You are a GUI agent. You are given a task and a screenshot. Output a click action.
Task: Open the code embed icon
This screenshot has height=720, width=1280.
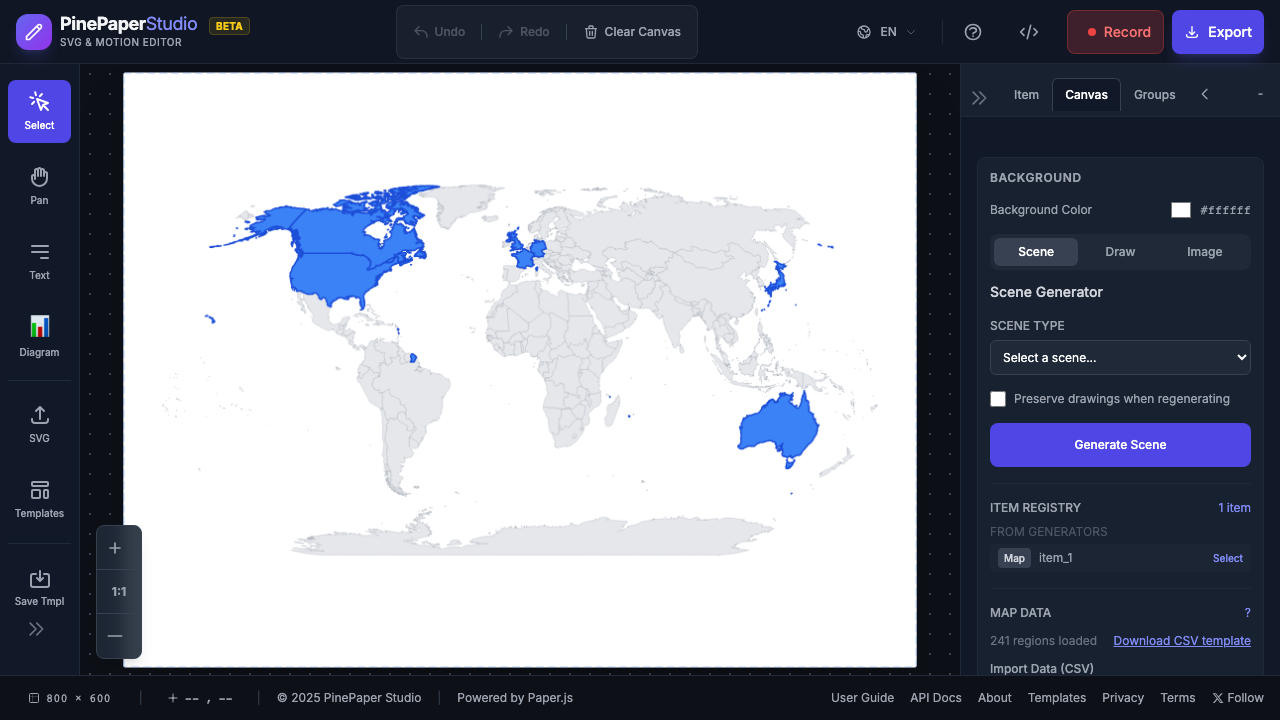(x=1029, y=32)
